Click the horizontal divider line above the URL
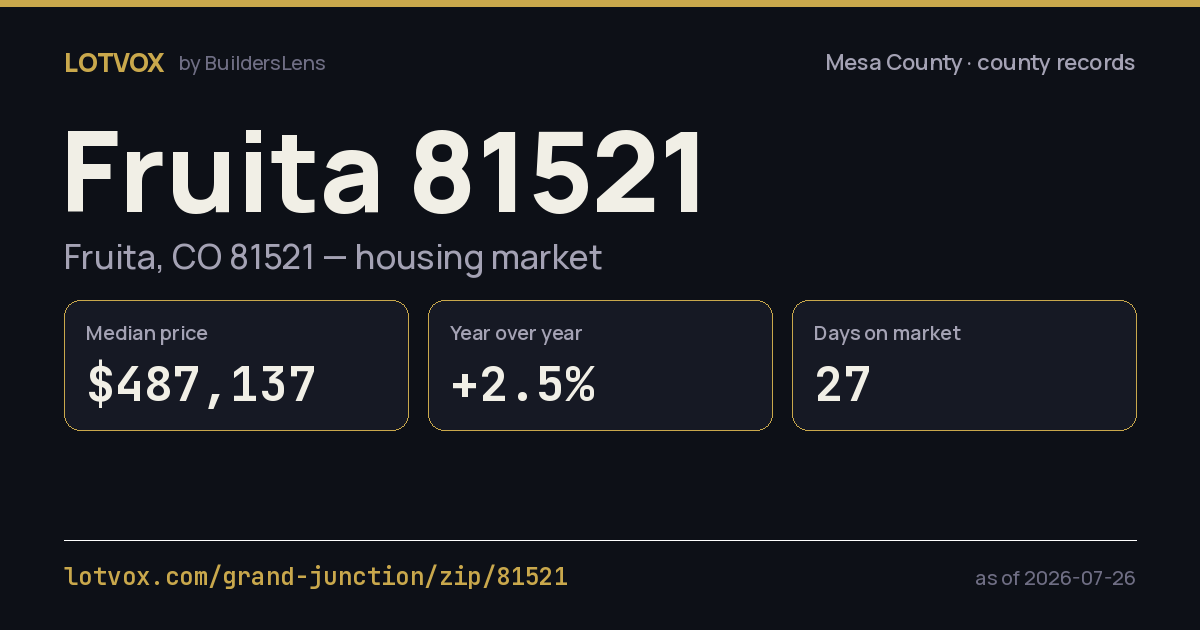Image resolution: width=1200 pixels, height=630 pixels. (x=600, y=540)
